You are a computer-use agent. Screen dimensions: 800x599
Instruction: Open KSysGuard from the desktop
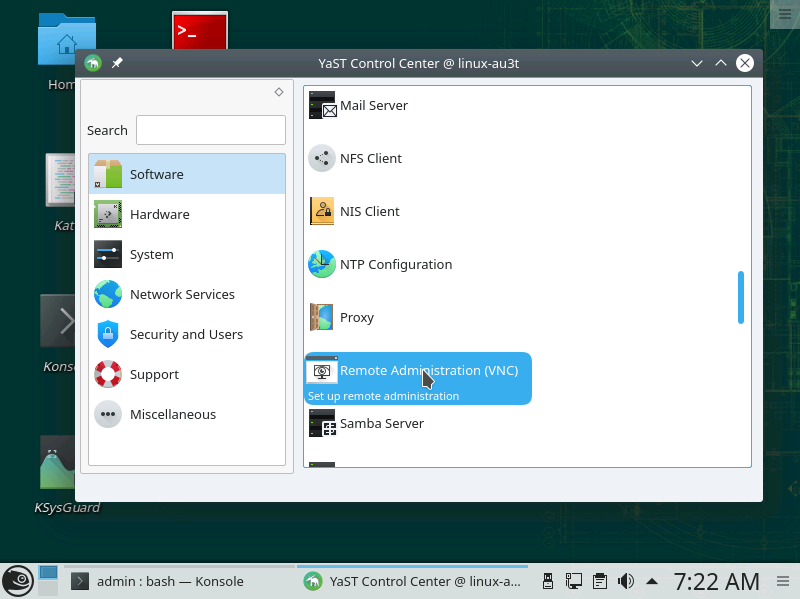coord(57,462)
